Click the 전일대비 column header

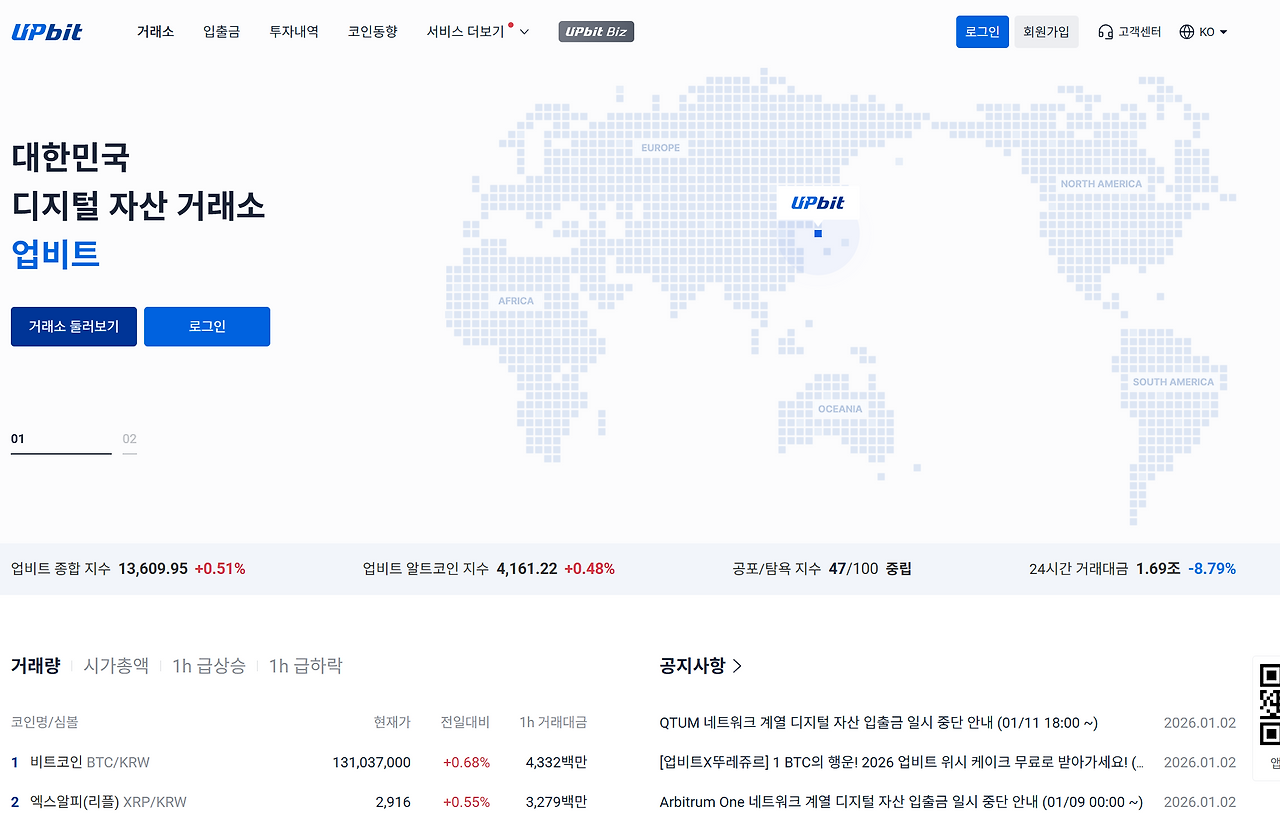[x=465, y=722]
